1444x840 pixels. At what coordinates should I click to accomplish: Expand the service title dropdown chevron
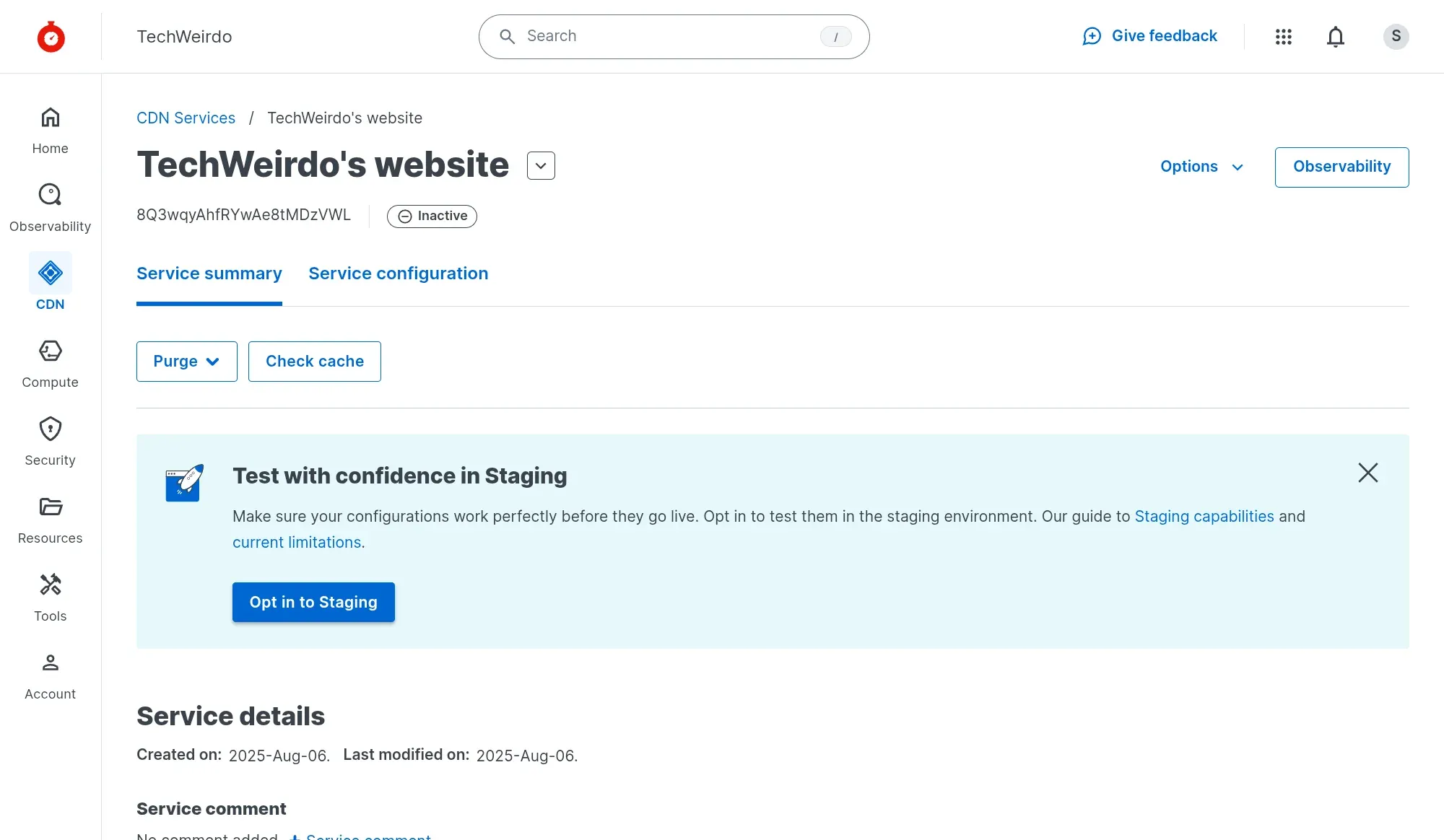tap(541, 165)
